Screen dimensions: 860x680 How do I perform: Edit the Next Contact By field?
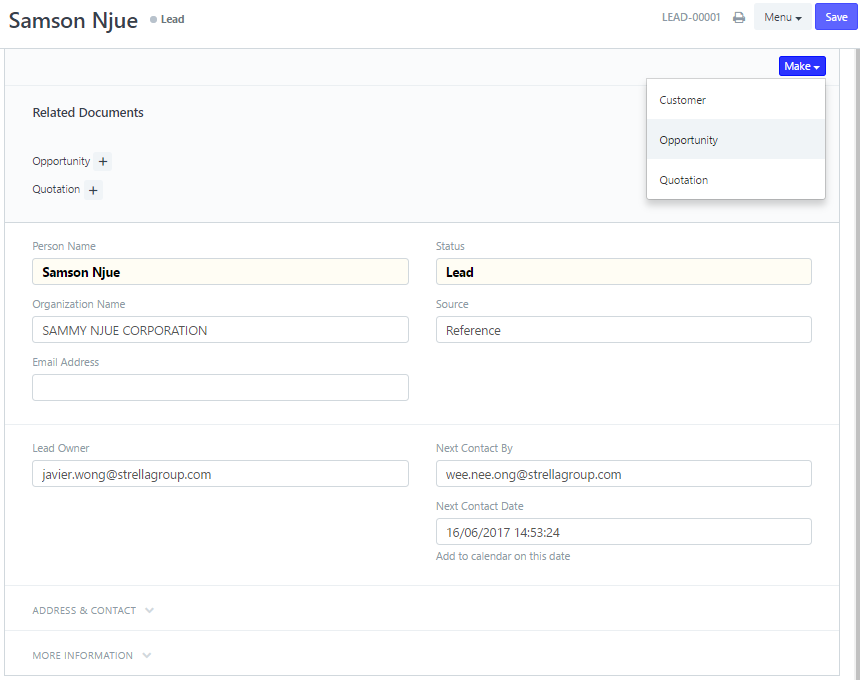click(x=624, y=474)
